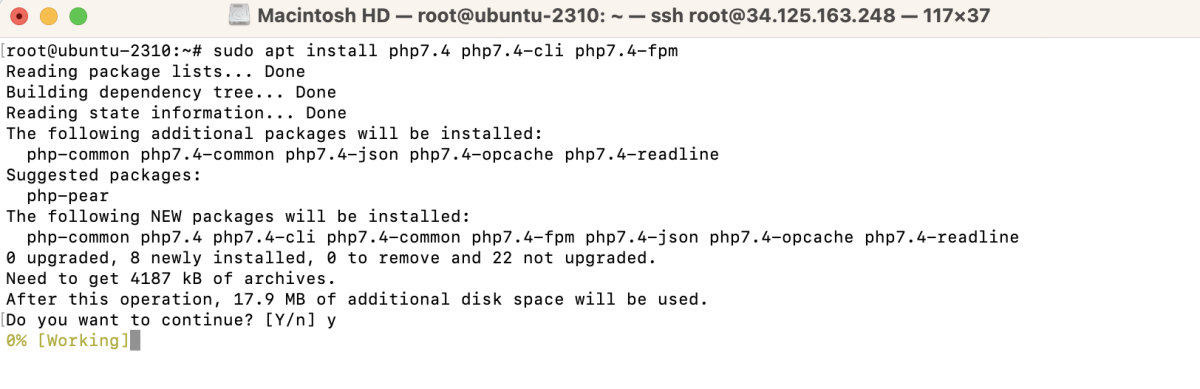The image size is (1200, 389).
Task: Click the gray terminal cursor block
Action: tap(136, 341)
